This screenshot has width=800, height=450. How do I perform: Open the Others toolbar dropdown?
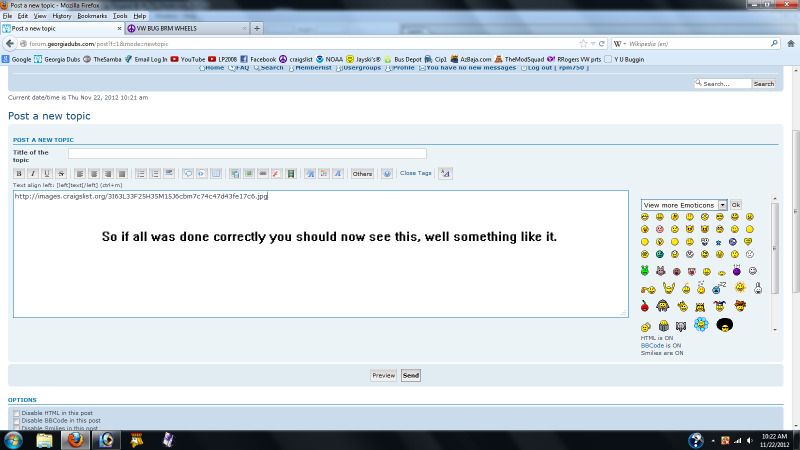point(362,173)
